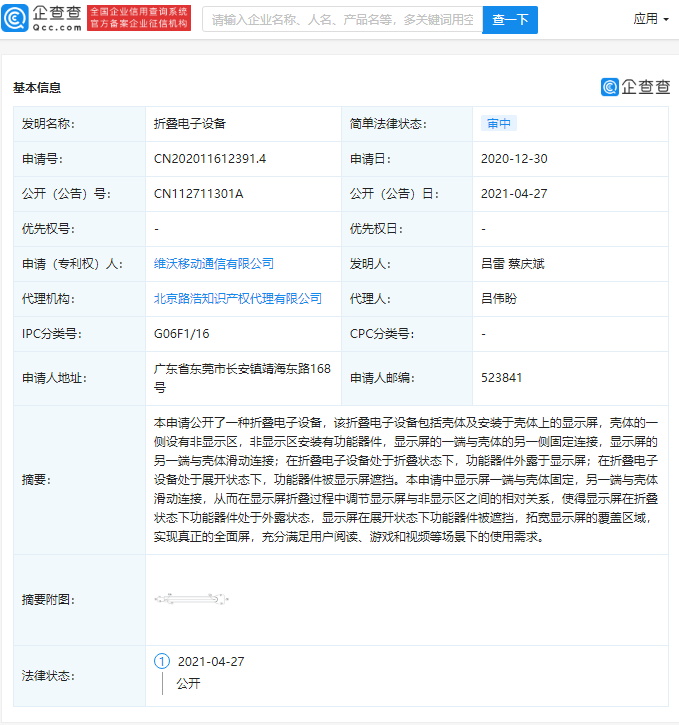Screen dimensions: 679x725
Task: Click the red official credit system badge
Action: pyautogui.click(x=139, y=18)
